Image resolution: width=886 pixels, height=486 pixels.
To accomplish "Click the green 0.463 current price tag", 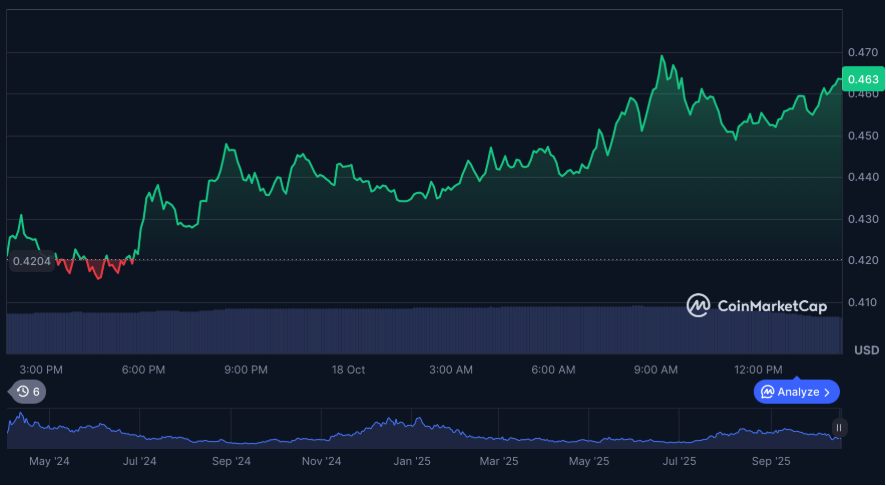I will click(x=862, y=79).
